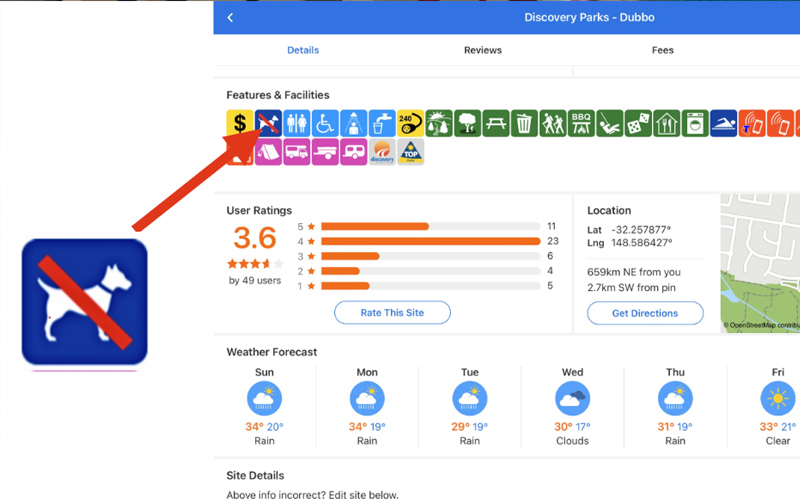Screen dimensions: 800x500
Task: Click the Discovery Parks - Dubbo title
Action: (589, 17)
